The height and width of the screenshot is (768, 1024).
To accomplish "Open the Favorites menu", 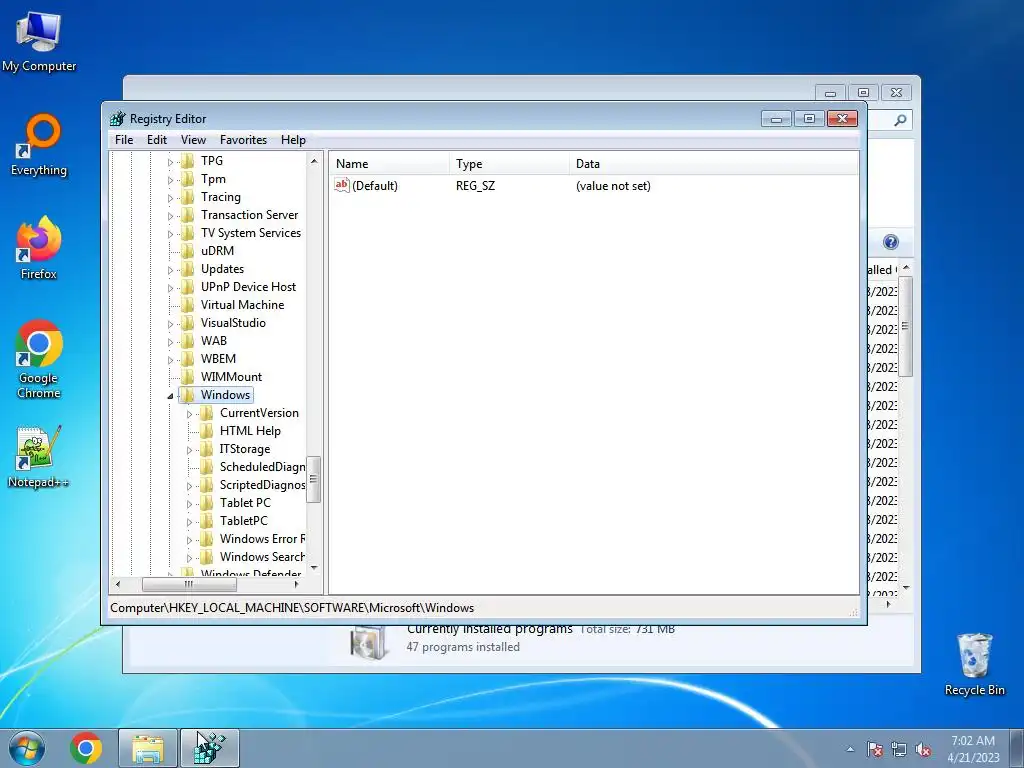I will tap(244, 140).
